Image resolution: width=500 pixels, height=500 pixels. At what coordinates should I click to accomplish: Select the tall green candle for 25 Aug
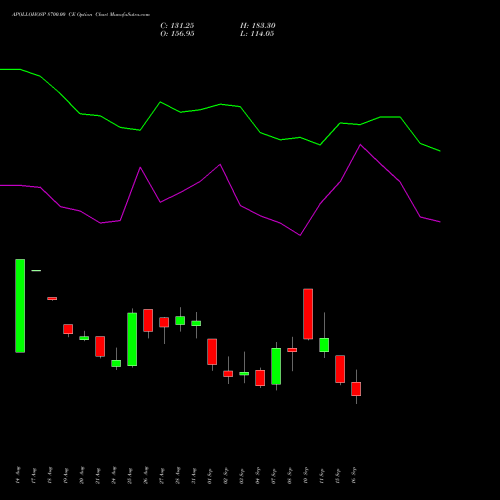(132, 339)
